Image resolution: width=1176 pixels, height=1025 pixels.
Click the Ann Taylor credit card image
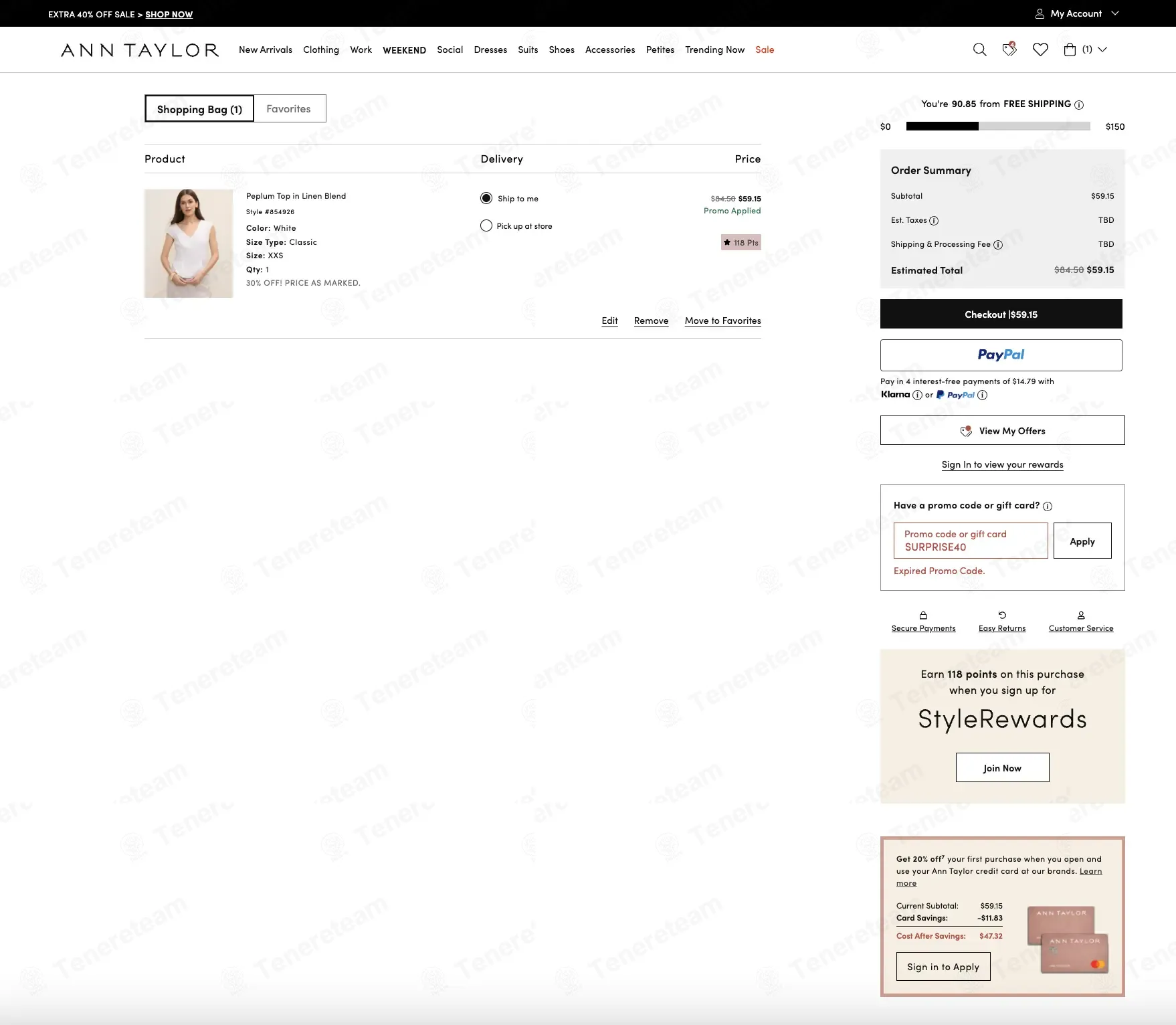coord(1068,940)
